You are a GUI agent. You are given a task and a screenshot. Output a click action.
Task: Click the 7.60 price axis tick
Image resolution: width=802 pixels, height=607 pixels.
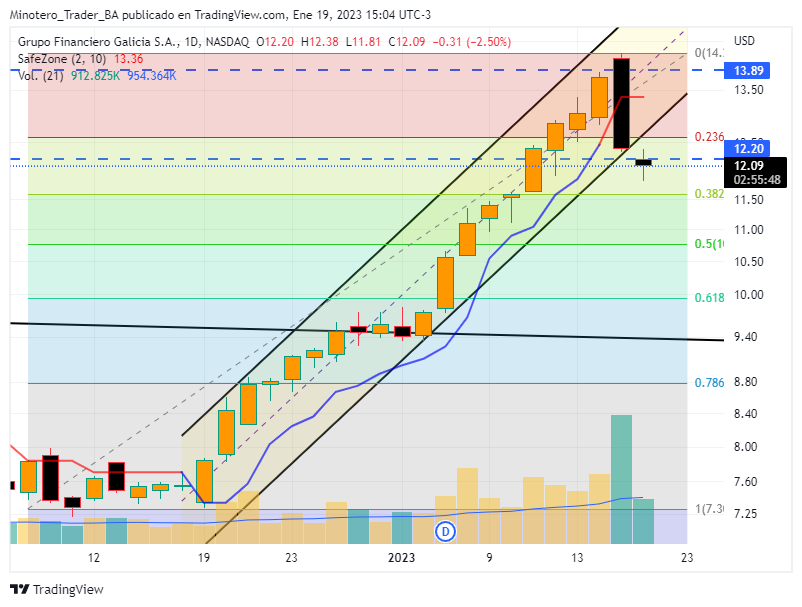tap(746, 482)
